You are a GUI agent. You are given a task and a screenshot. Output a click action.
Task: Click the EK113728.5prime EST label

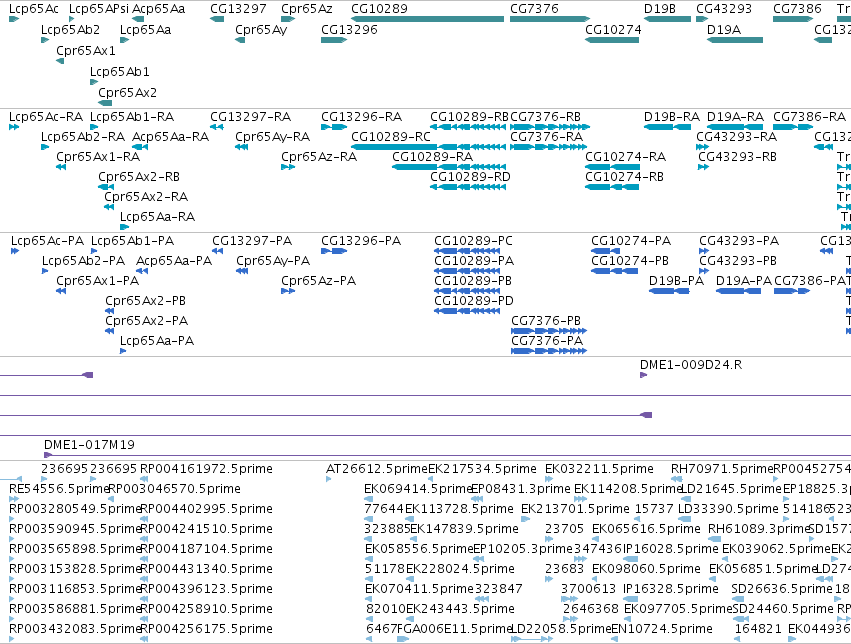(459, 509)
